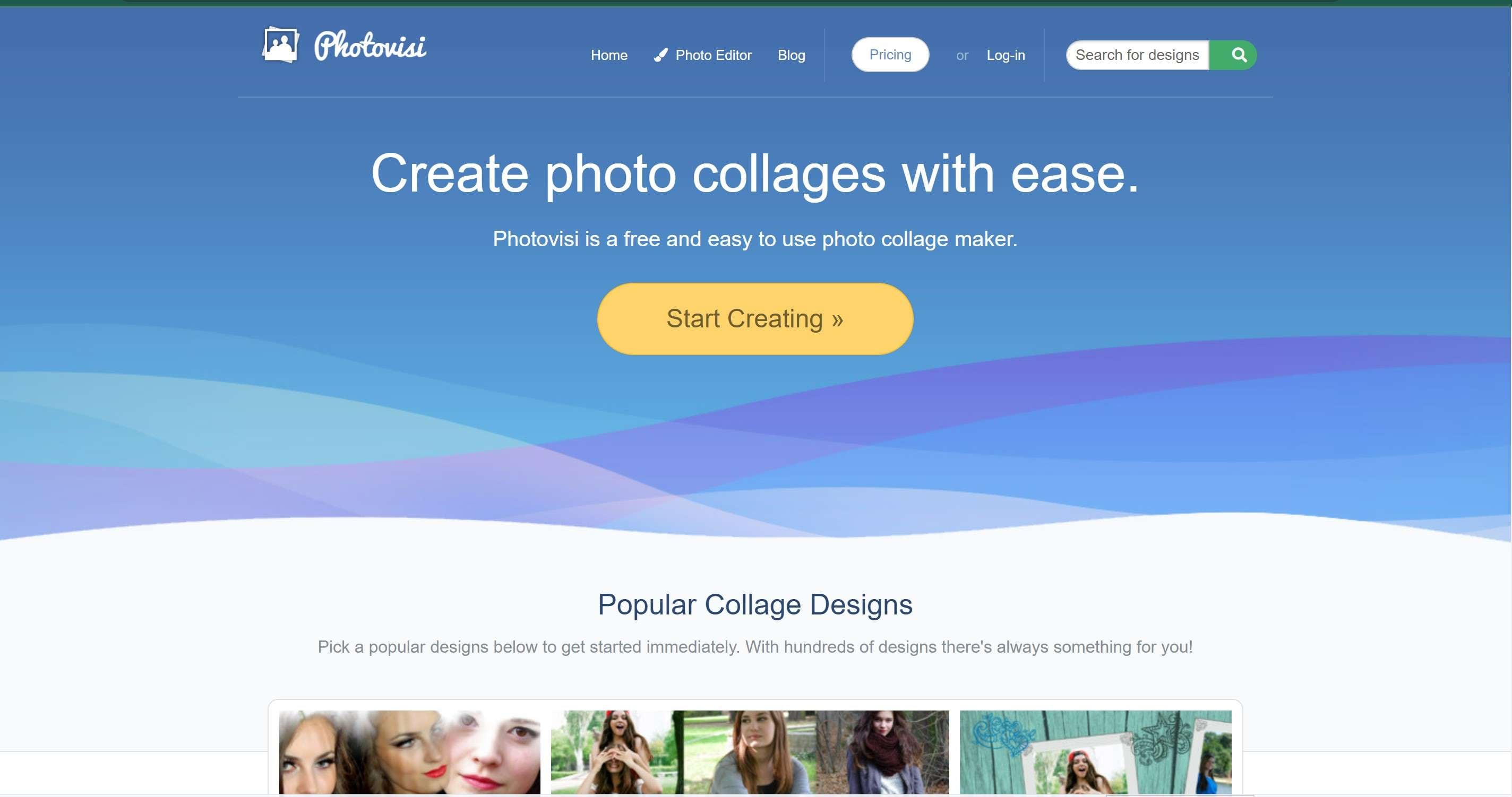The image size is (1512, 797).
Task: Select the three-photo outdoor strip collage thumbnail
Action: pos(750,752)
